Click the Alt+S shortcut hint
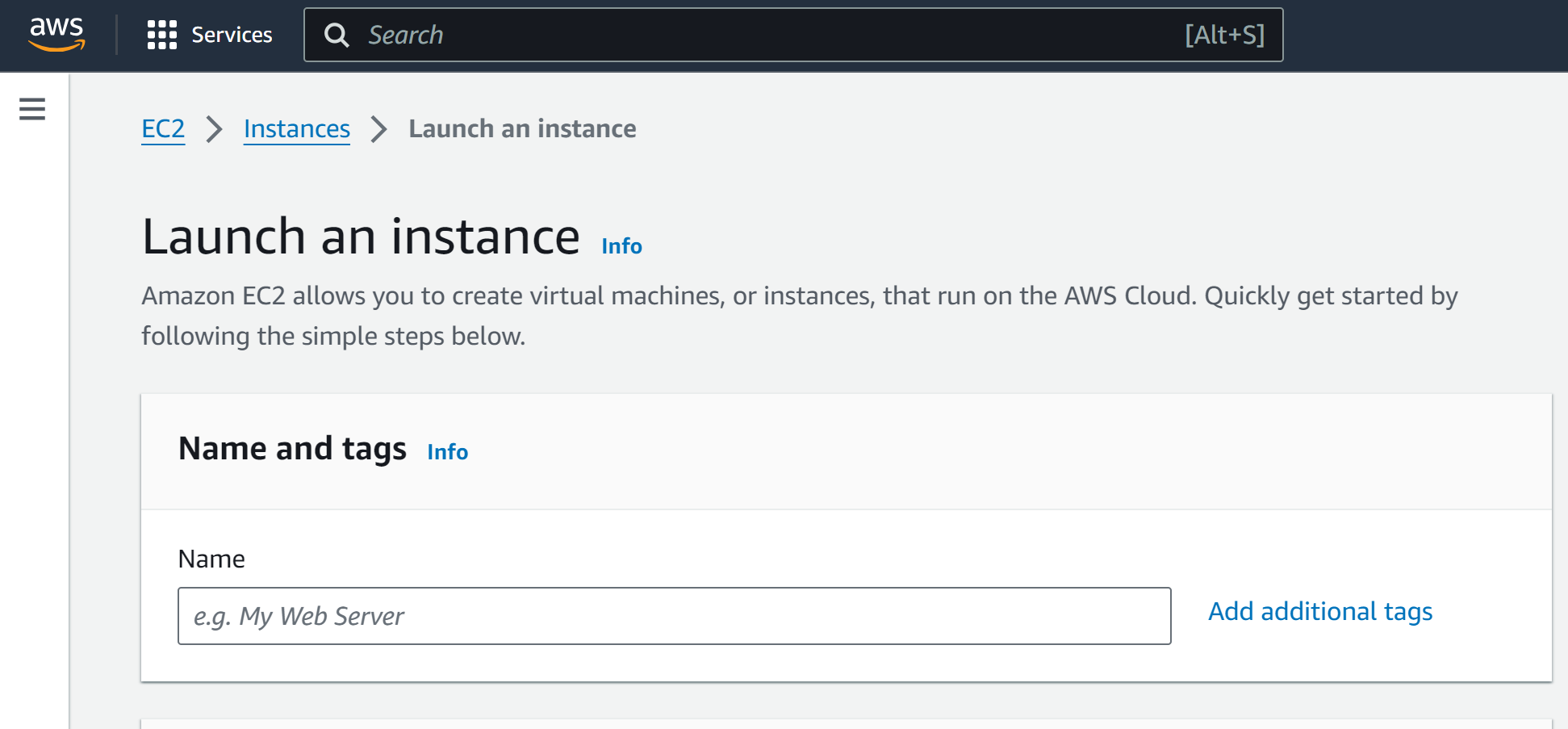1568x729 pixels. 1223,35
